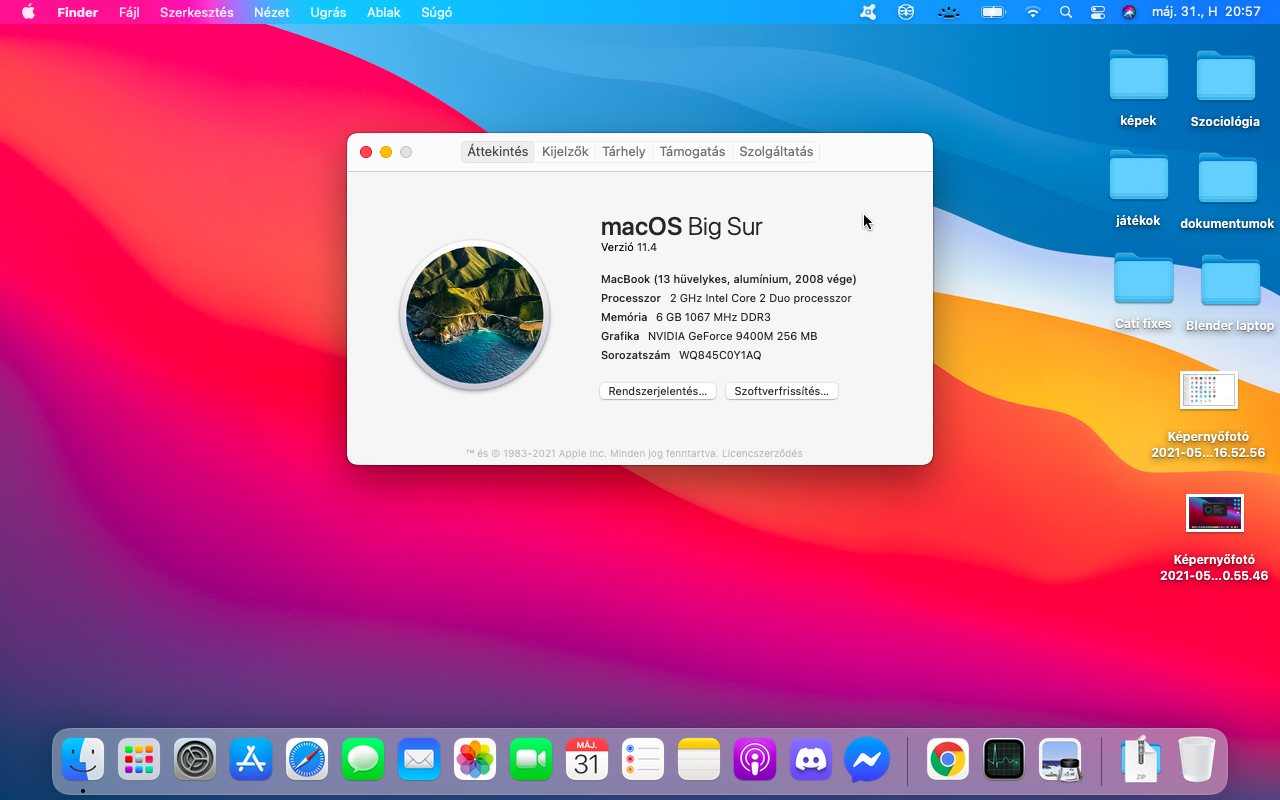The width and height of the screenshot is (1280, 800).
Task: Click the 'Verzió 11.4' version text
Action: click(629, 247)
